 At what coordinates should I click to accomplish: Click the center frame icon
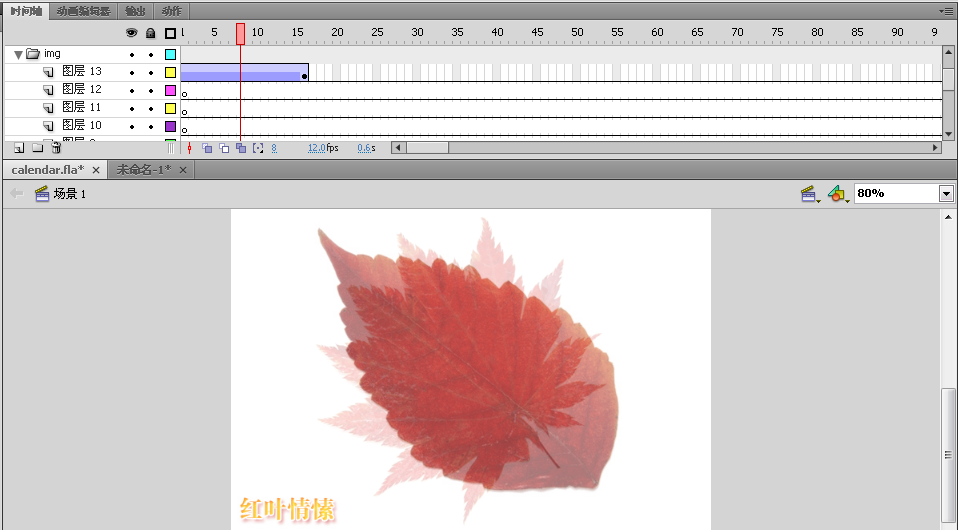tap(189, 148)
